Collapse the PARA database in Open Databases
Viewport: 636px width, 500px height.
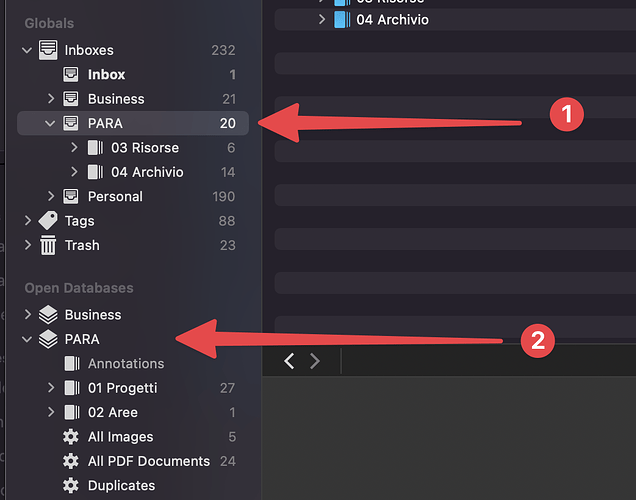[27, 339]
